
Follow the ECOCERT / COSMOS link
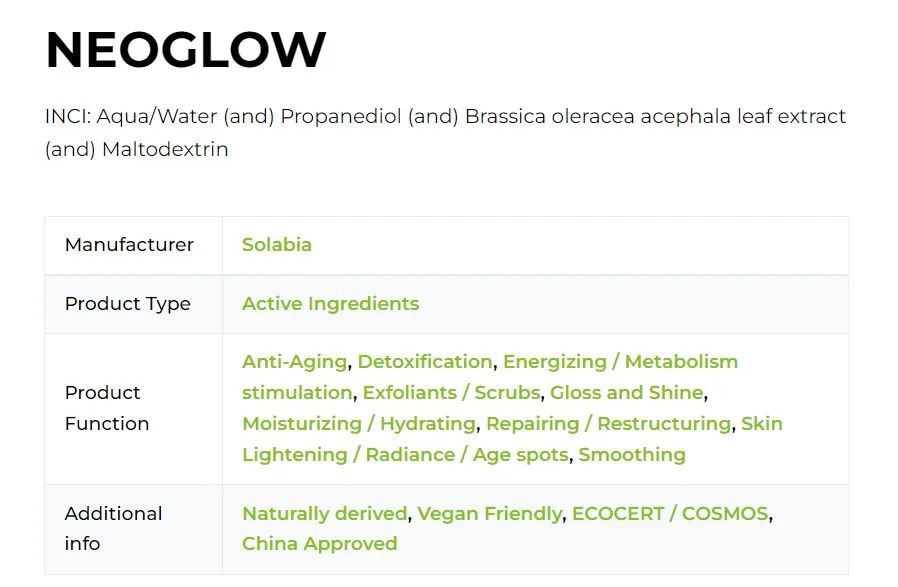(x=670, y=514)
